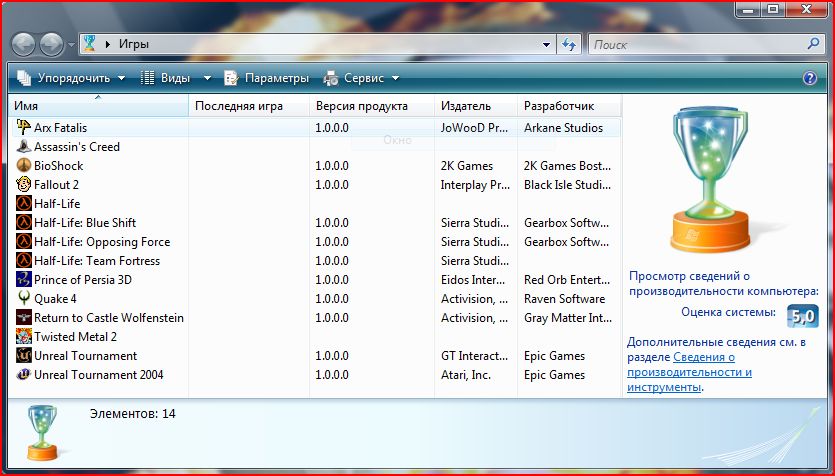Click the trophy icon in address bar
The height and width of the screenshot is (476, 835).
pyautogui.click(x=89, y=44)
